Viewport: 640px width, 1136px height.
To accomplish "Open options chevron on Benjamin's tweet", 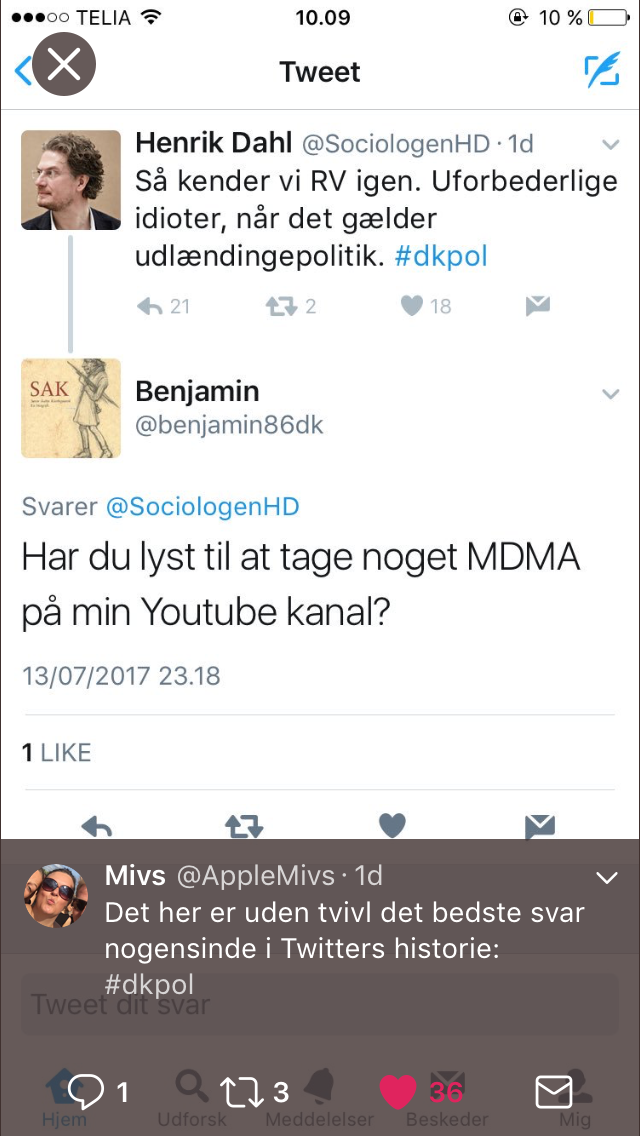I will coord(611,395).
